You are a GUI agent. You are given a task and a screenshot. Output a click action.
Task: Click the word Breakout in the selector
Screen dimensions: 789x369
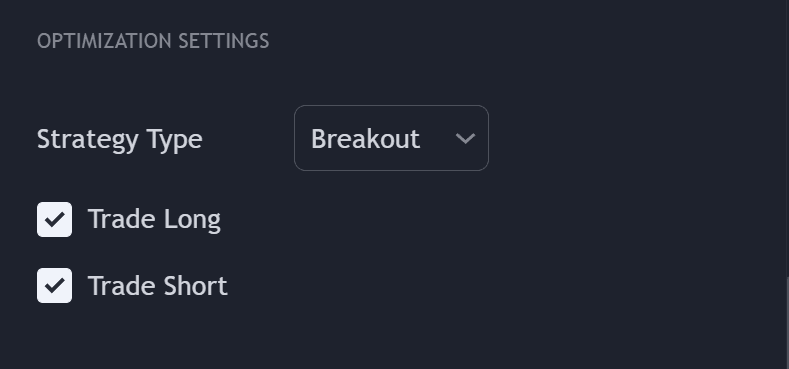point(365,138)
